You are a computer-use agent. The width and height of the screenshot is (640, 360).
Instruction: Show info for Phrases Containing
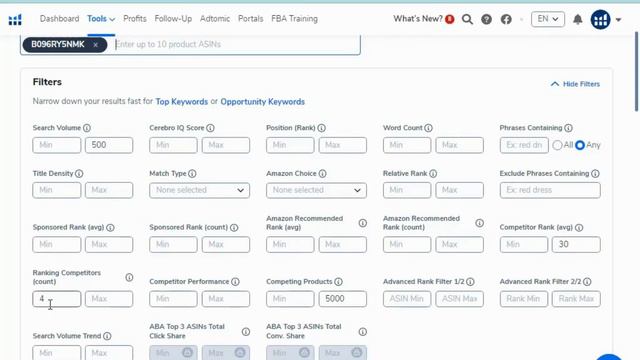pyautogui.click(x=568, y=128)
